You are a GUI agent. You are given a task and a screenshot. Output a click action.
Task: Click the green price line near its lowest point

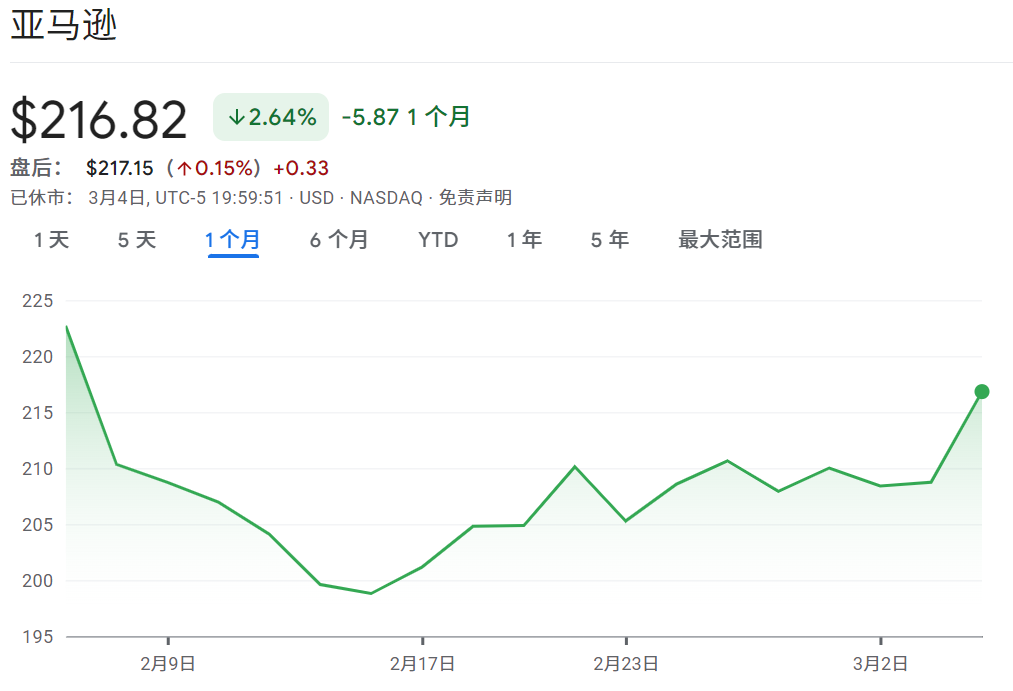coord(370,592)
